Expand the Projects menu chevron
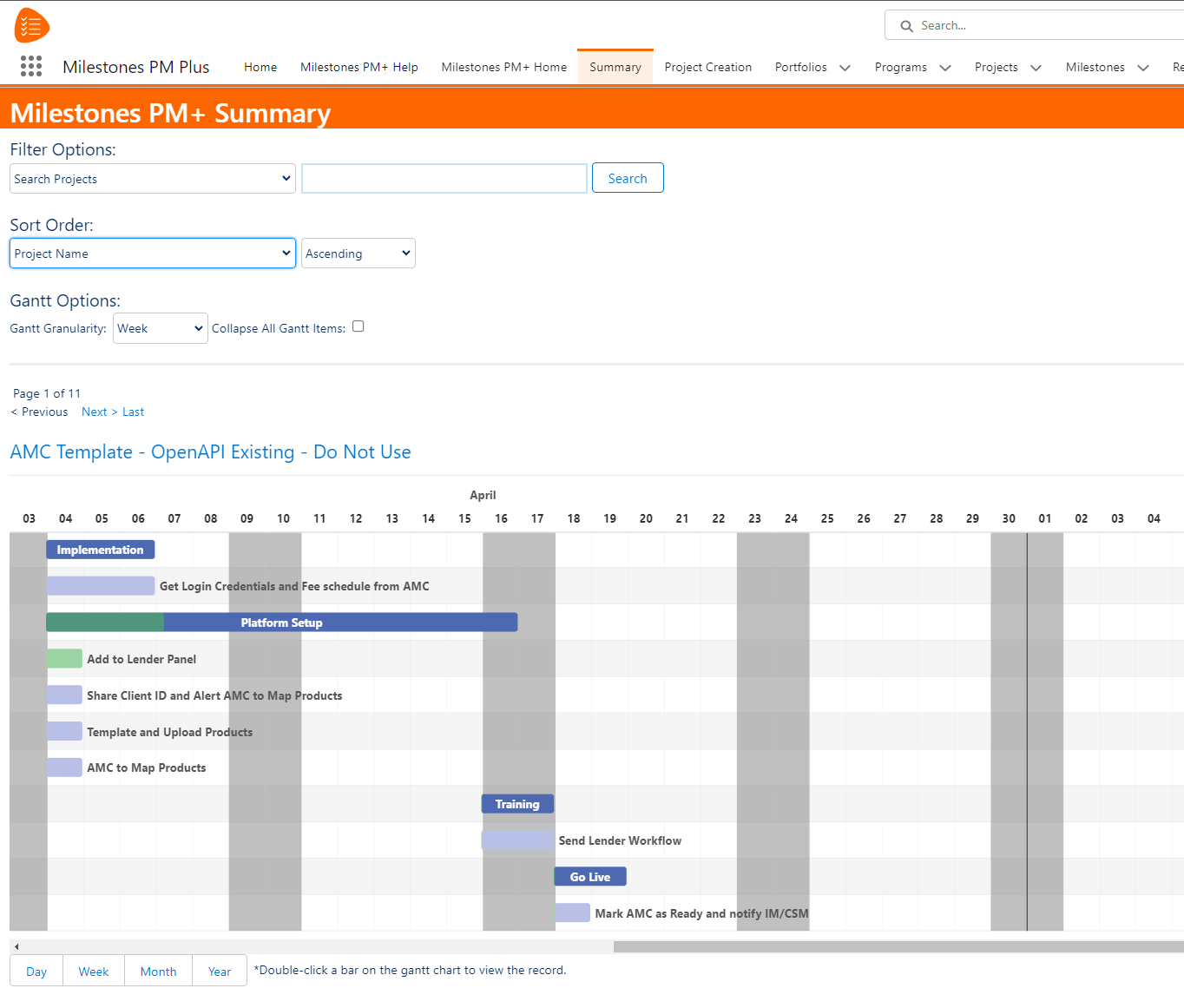1184x1008 pixels. click(x=1036, y=68)
